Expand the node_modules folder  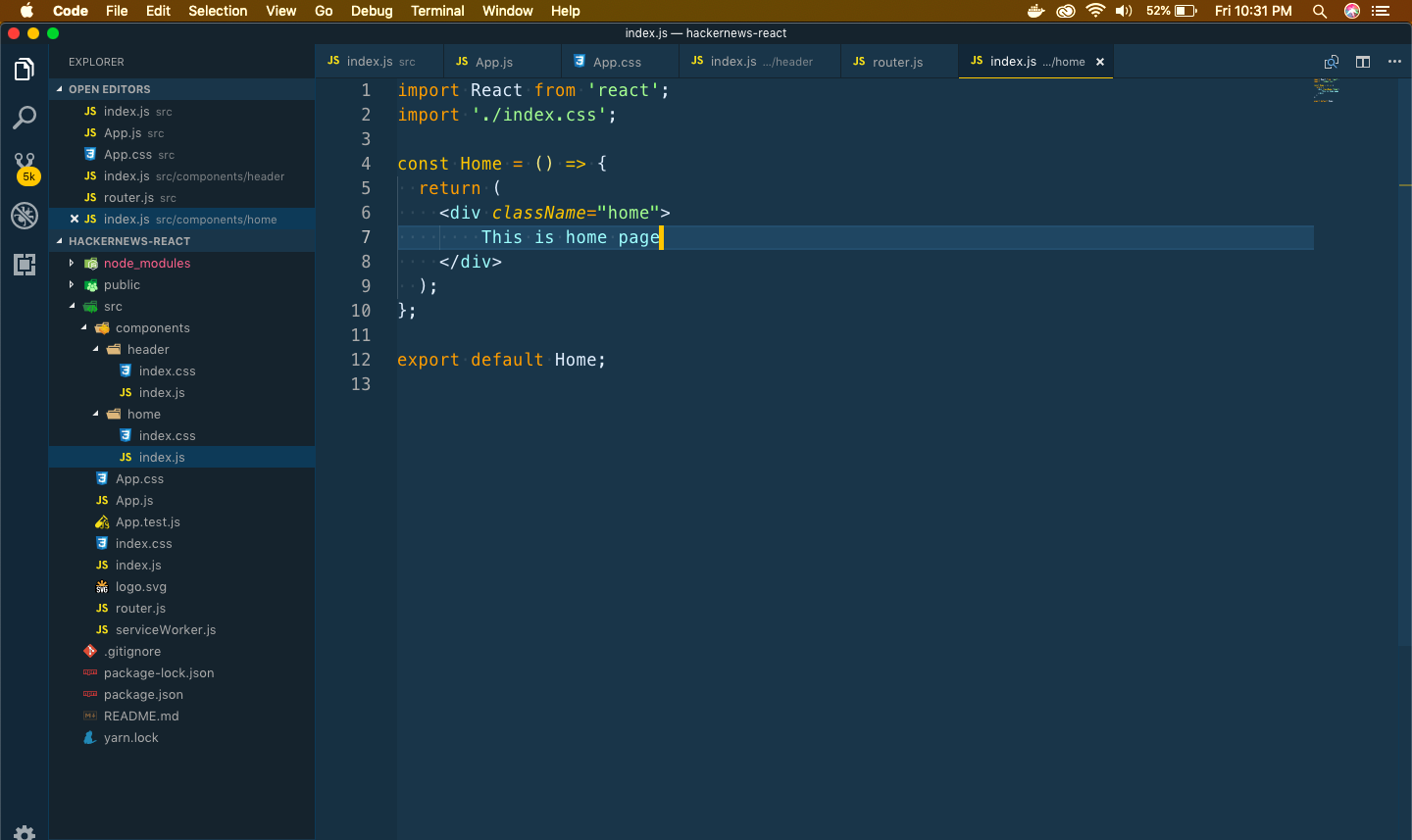click(x=72, y=263)
